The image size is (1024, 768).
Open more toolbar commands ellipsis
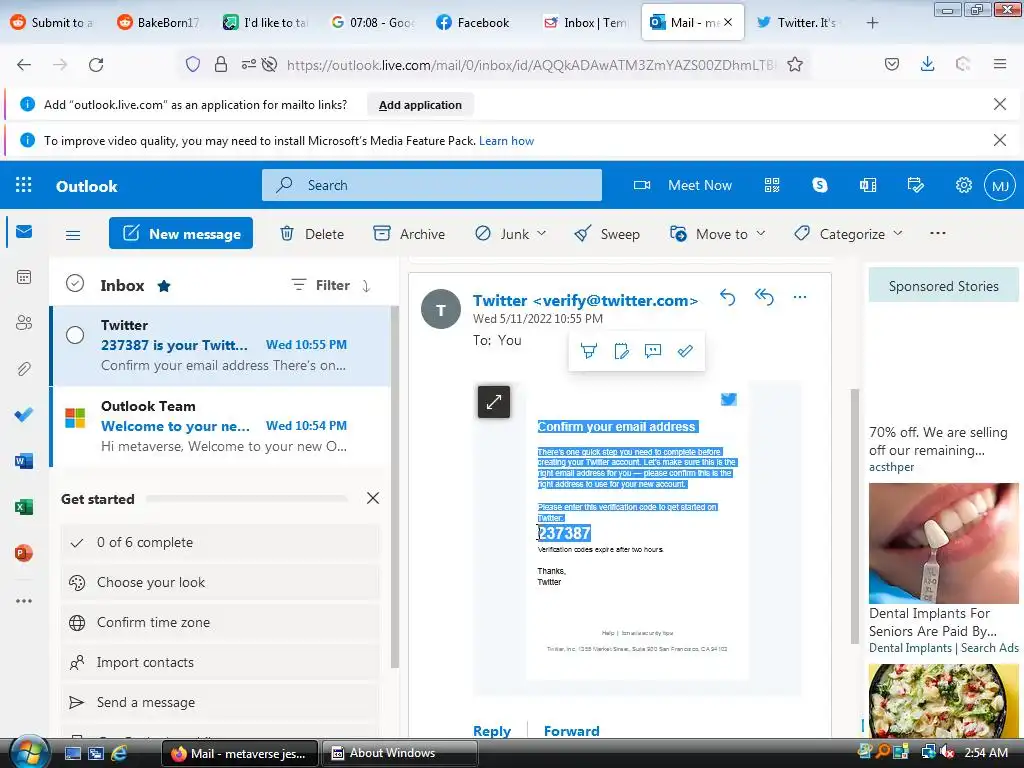click(x=938, y=233)
